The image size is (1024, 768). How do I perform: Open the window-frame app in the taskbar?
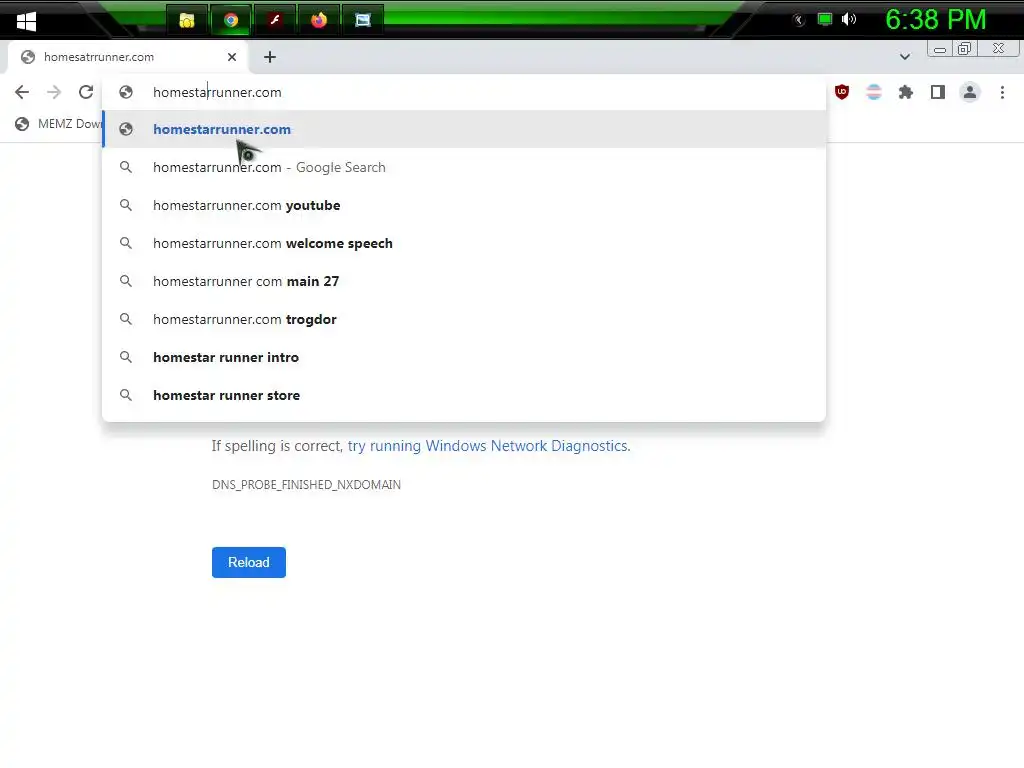pyautogui.click(x=362, y=21)
